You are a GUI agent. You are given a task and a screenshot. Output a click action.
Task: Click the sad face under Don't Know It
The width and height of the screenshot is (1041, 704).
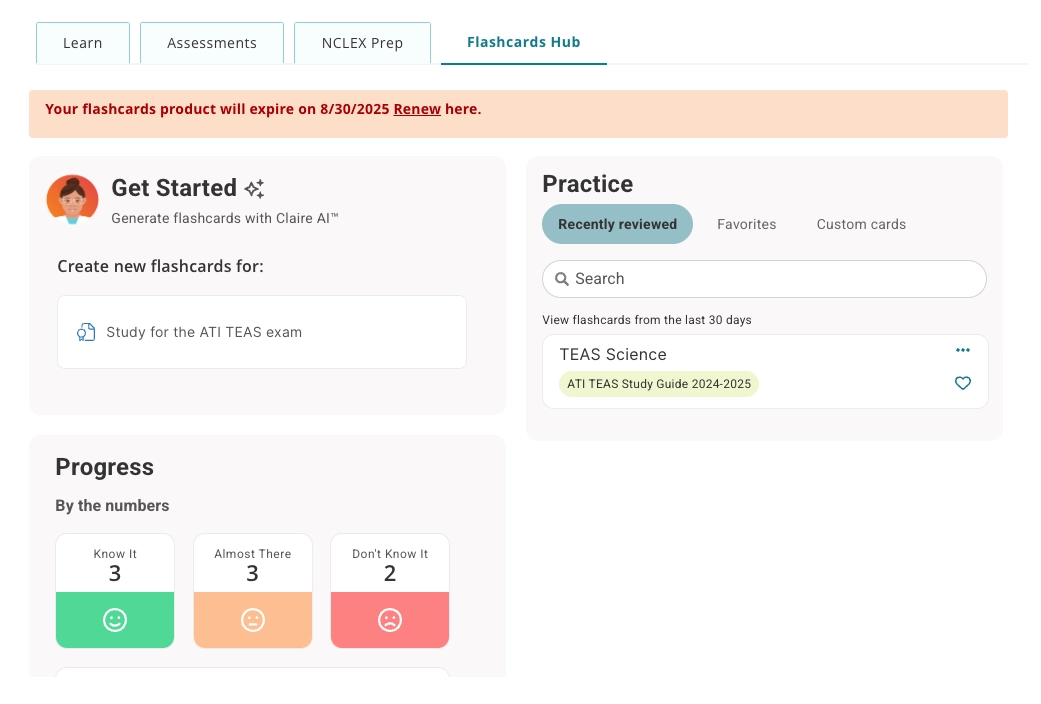pyautogui.click(x=390, y=620)
